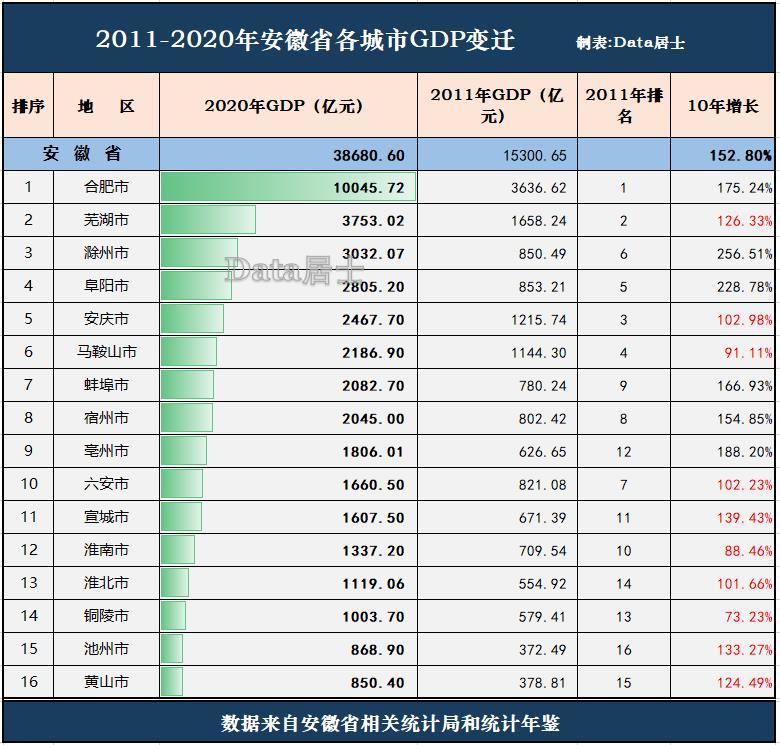Select the 2011年排名 header cell

click(624, 105)
